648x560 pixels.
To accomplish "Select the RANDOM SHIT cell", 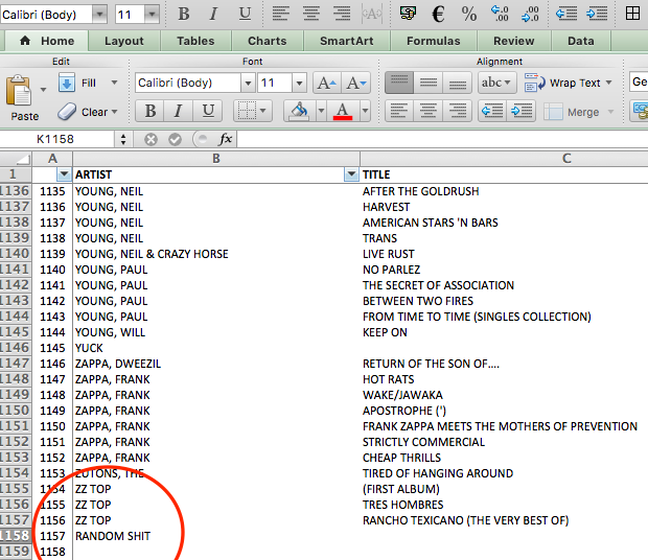I will point(113,536).
